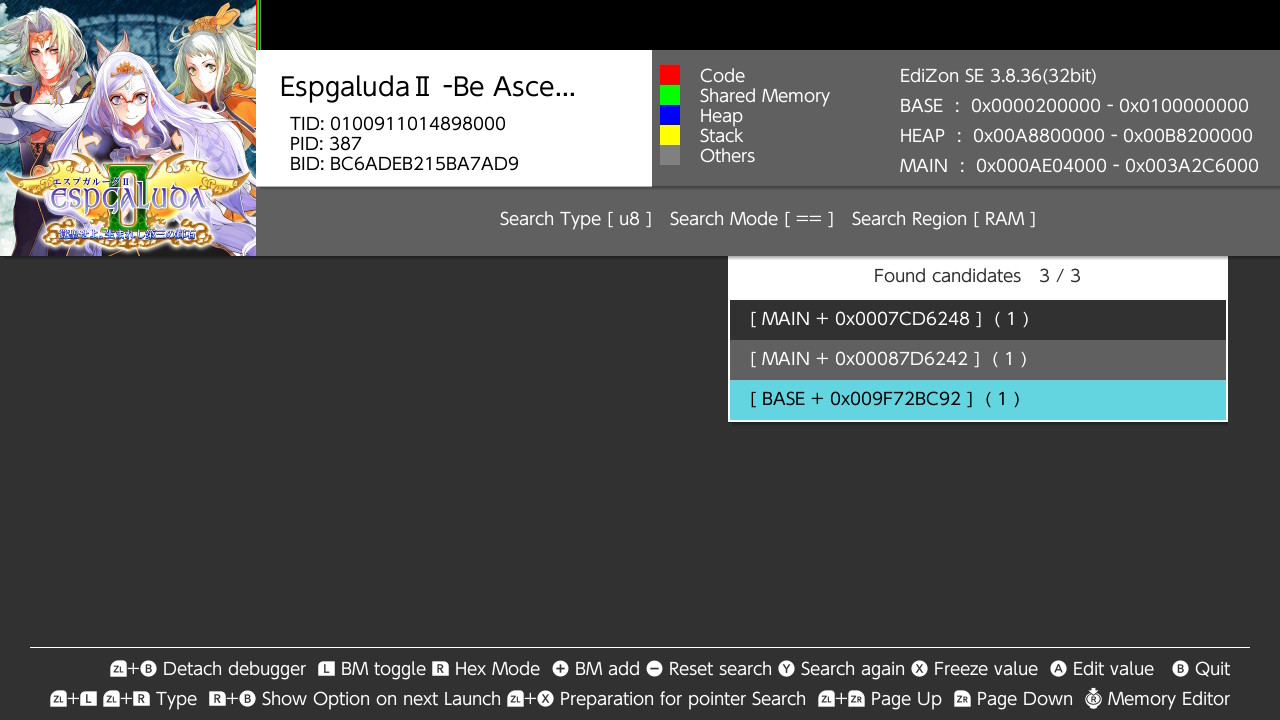Click the Y button icon beside Search again
Viewport: 1280px width, 720px height.
(786, 669)
